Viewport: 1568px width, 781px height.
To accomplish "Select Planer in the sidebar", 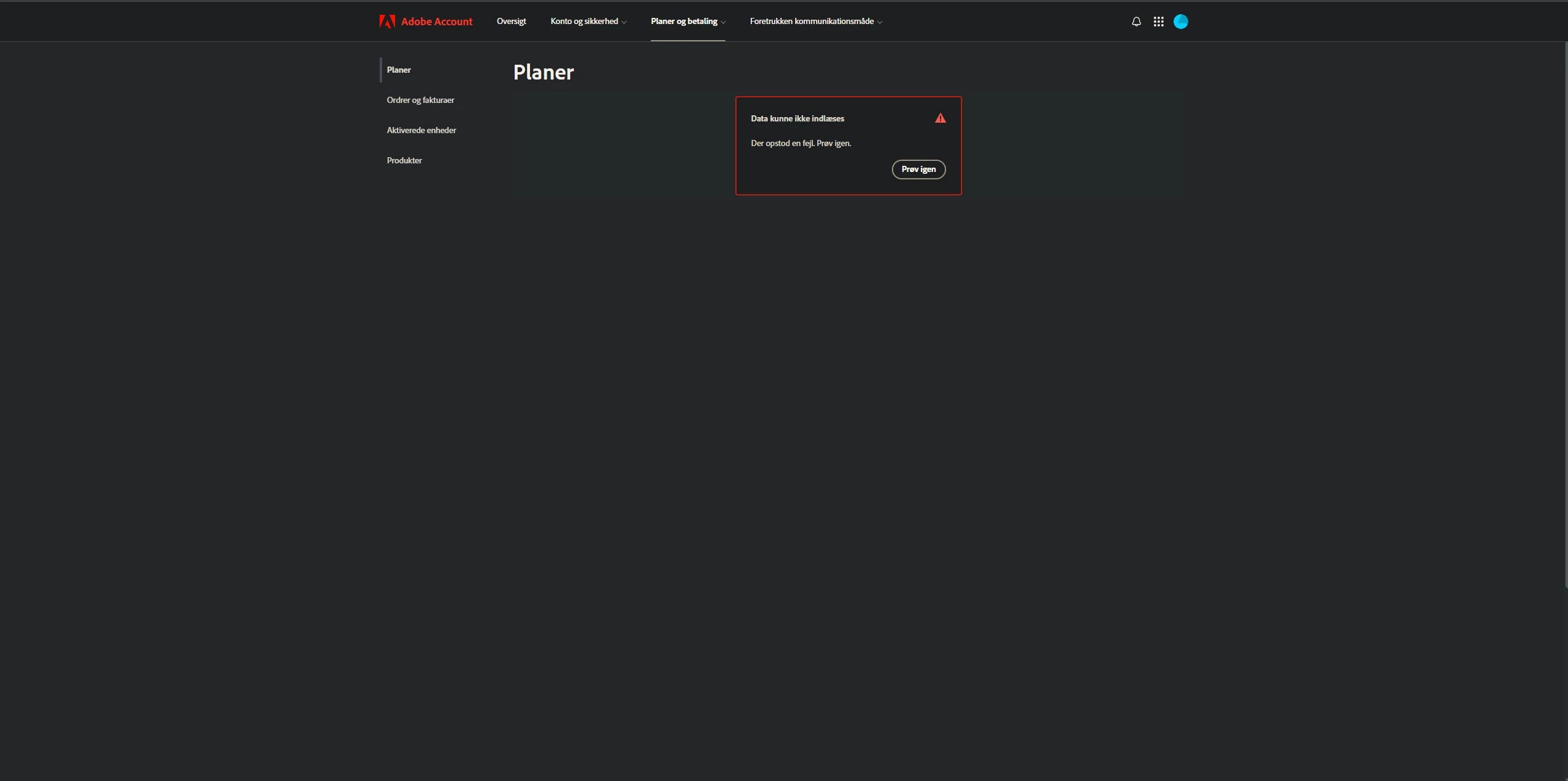I will [x=398, y=70].
